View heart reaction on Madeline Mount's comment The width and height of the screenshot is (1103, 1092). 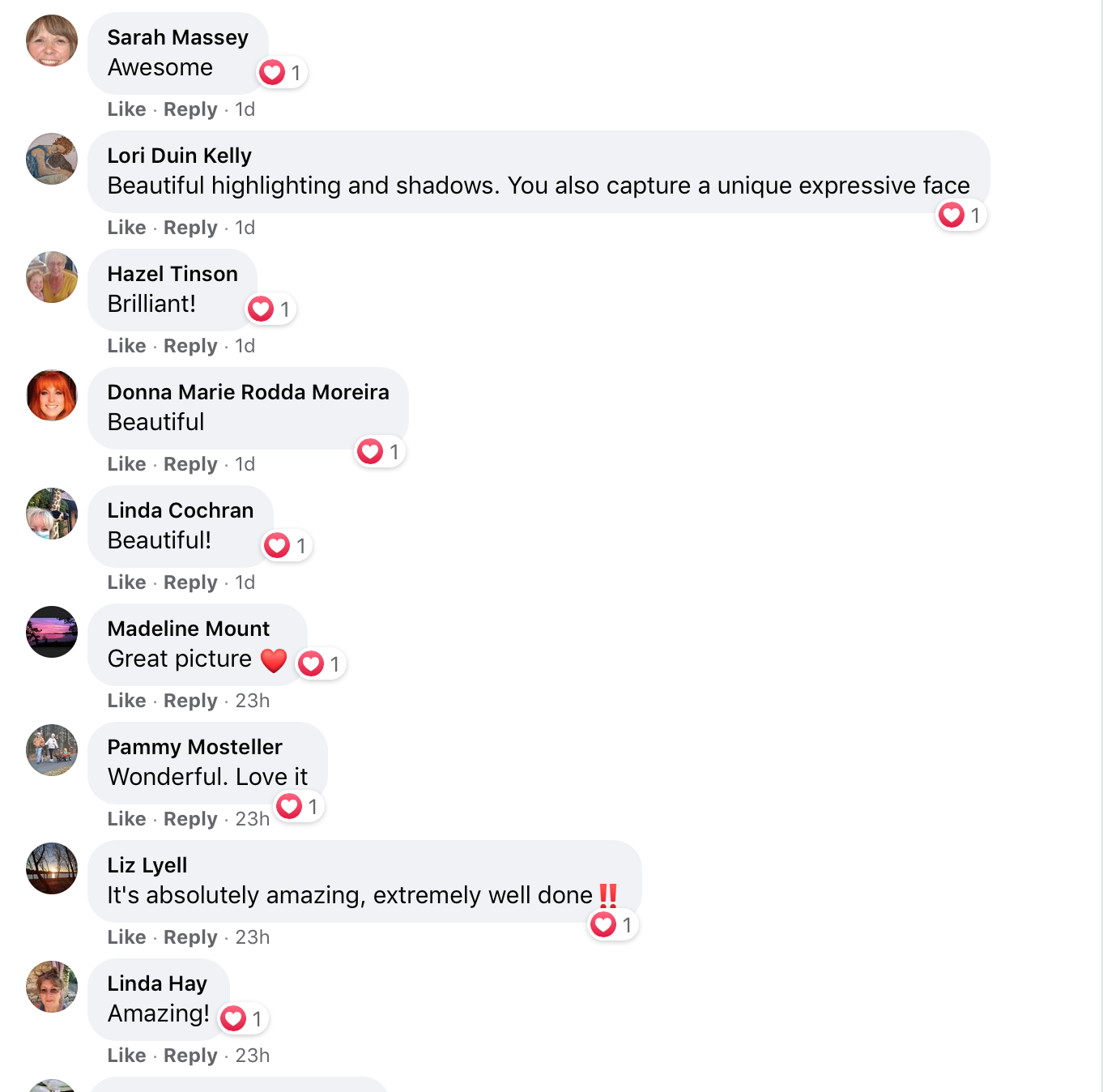coord(321,664)
